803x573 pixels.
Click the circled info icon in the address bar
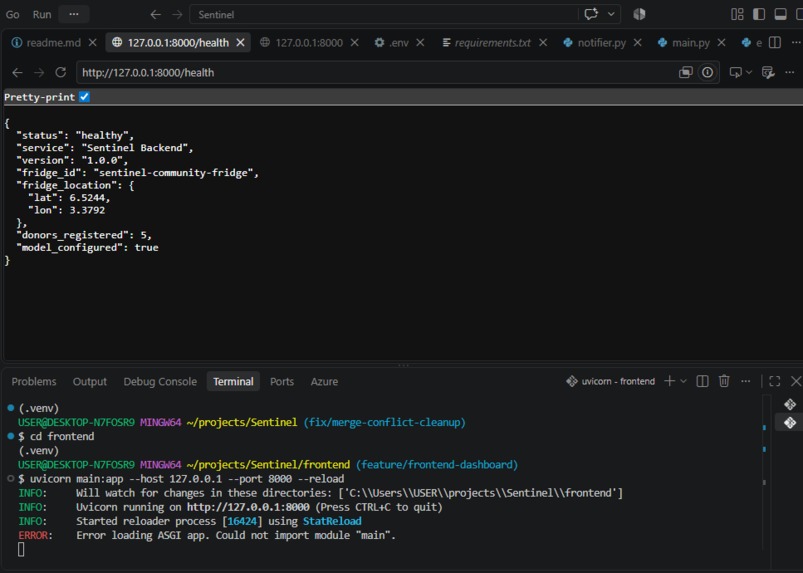pos(707,73)
